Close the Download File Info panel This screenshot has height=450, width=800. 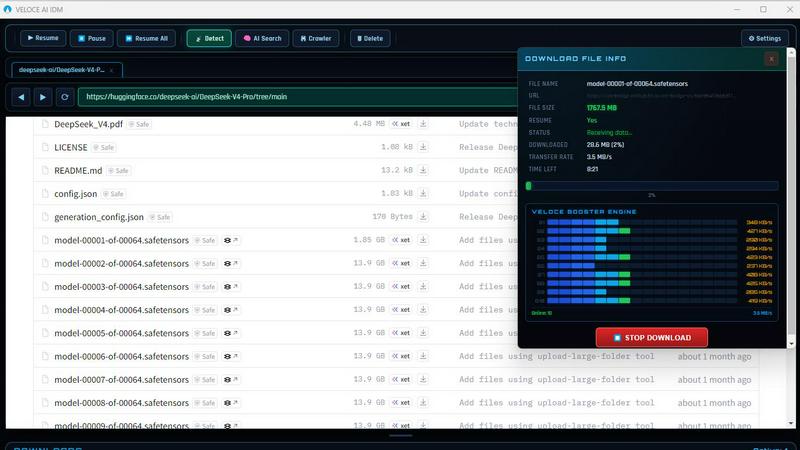click(771, 59)
